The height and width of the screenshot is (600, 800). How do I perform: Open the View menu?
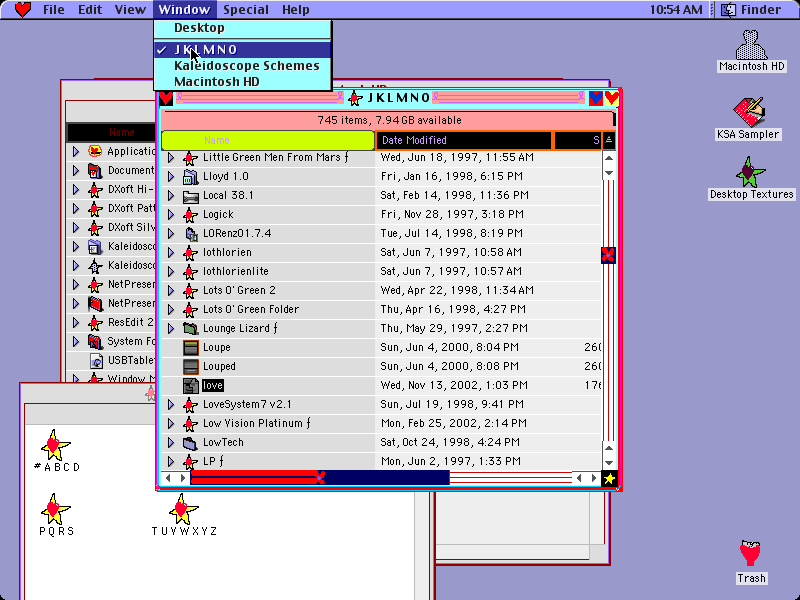pyautogui.click(x=130, y=10)
